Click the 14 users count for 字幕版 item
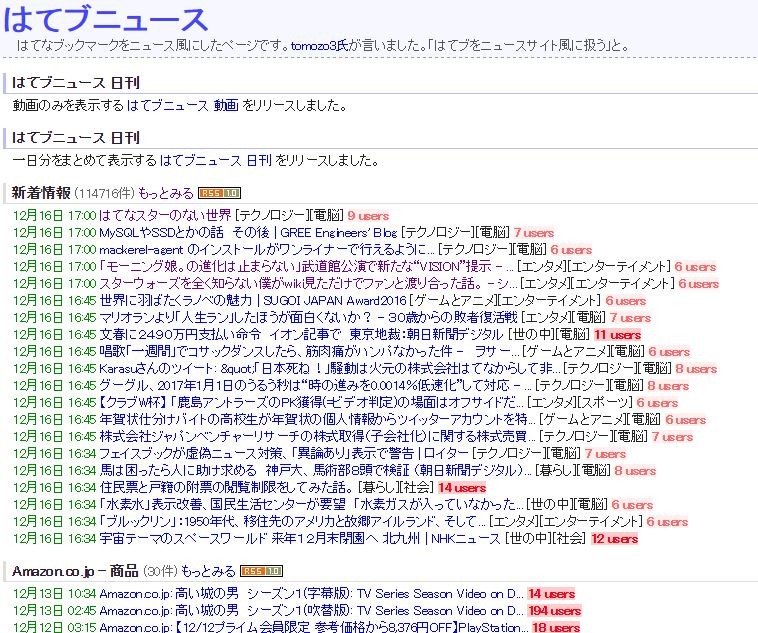Image resolution: width=758 pixels, height=633 pixels. pyautogui.click(x=552, y=594)
